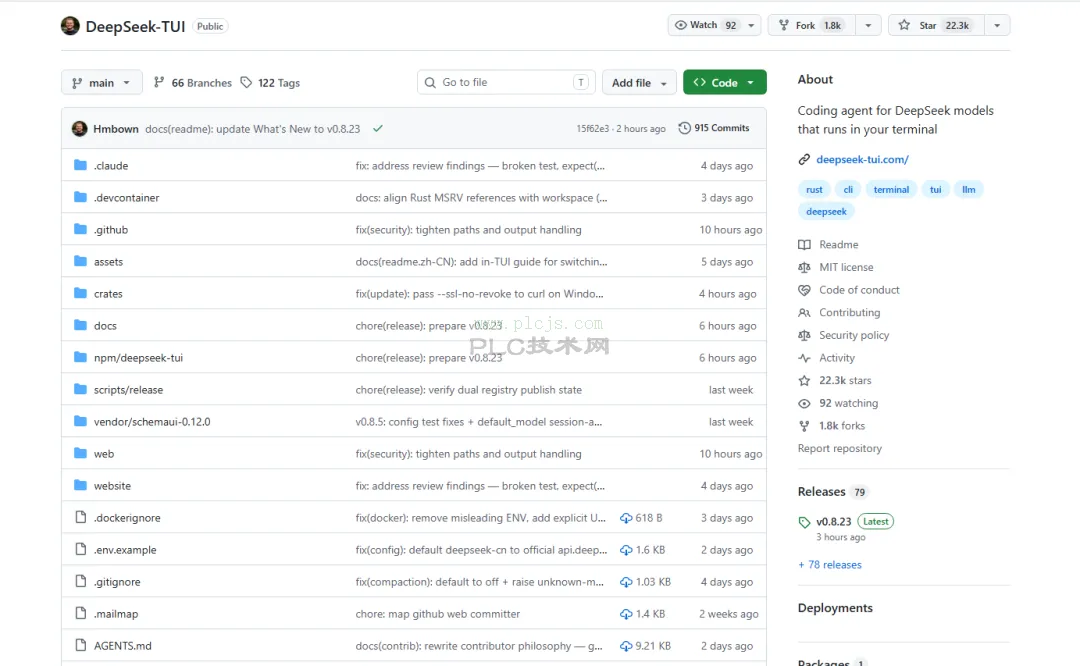The height and width of the screenshot is (666, 1080).
Task: Click the green commit status checkmark
Action: coord(377,128)
